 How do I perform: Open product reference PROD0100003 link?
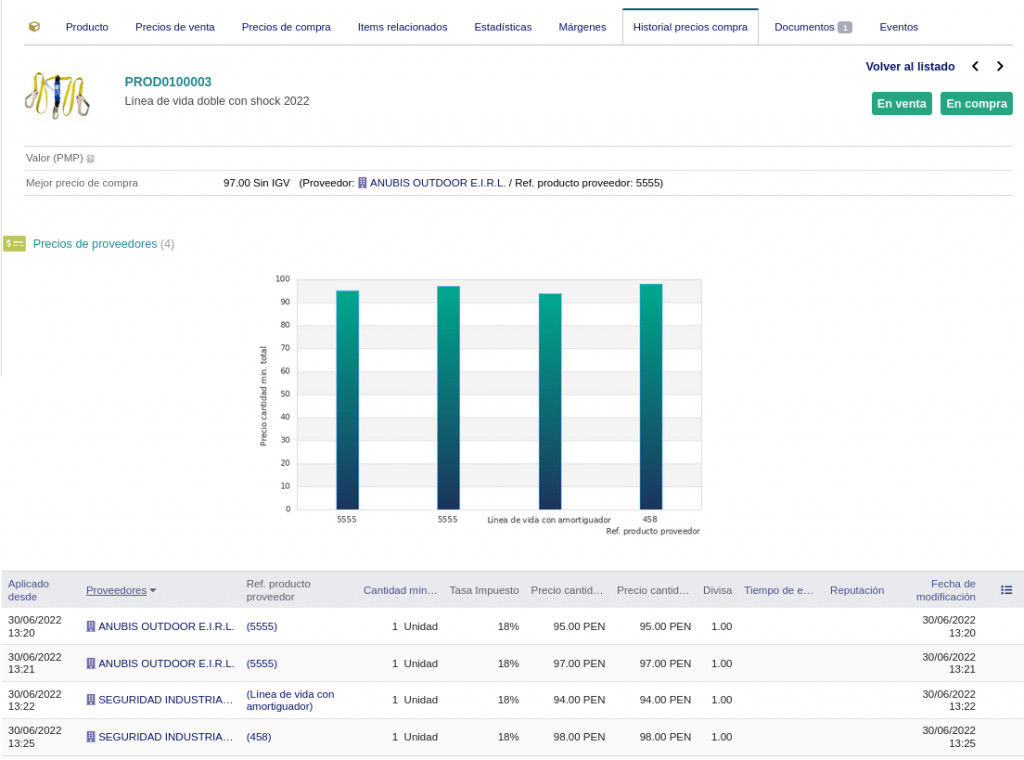coord(168,82)
